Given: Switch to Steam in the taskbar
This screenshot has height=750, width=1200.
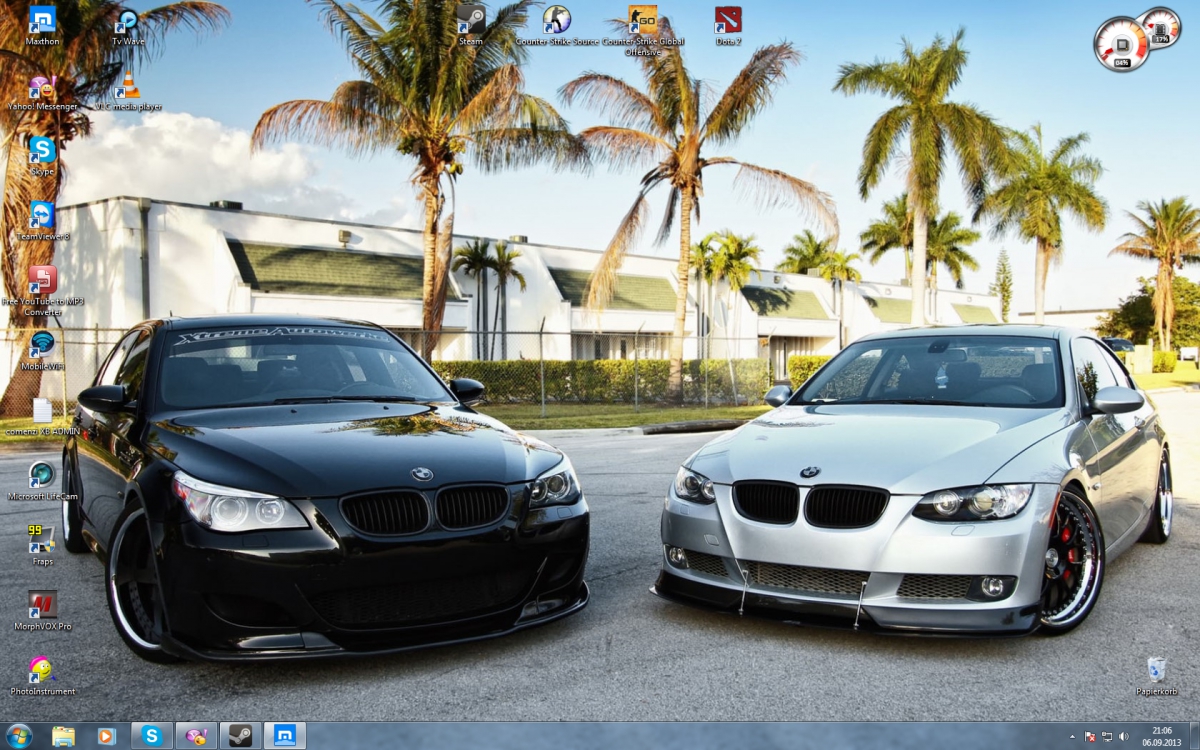Looking at the screenshot, I should pos(241,736).
